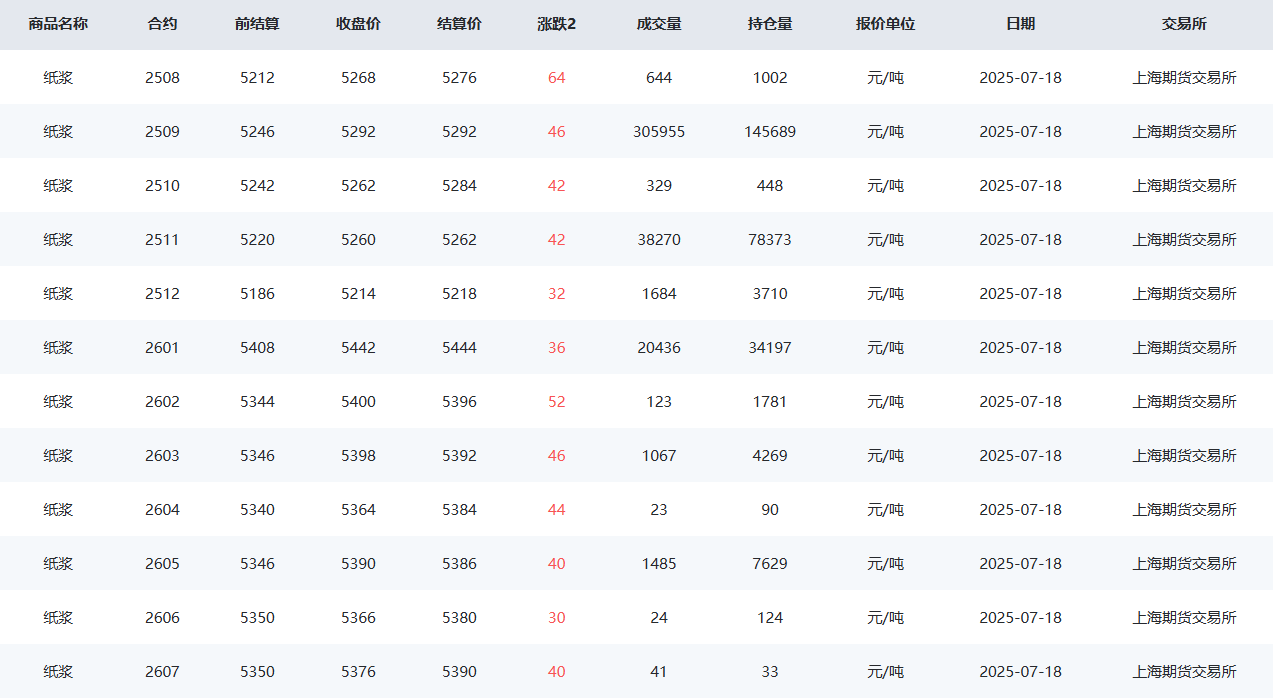Select the 成交量 column header
Viewport: 1276px width, 699px height.
coord(659,24)
